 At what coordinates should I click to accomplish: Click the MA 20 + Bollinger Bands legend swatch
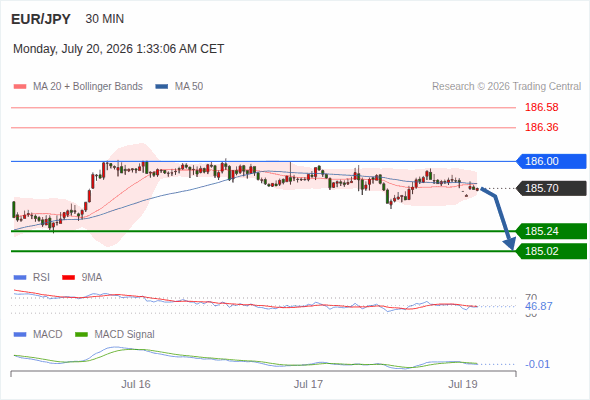(x=20, y=87)
